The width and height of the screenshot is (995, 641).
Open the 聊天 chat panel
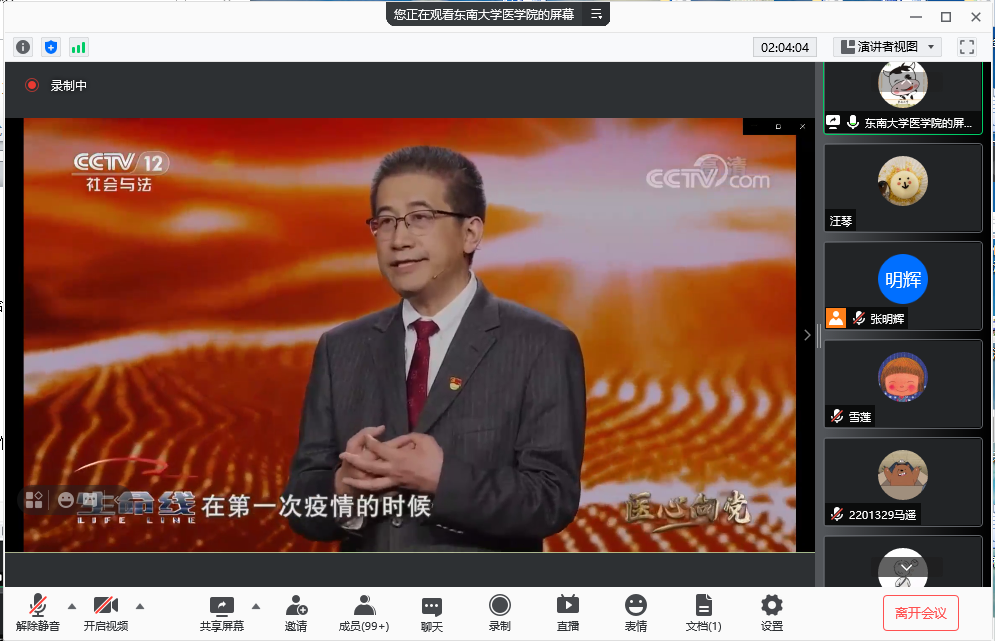click(432, 612)
